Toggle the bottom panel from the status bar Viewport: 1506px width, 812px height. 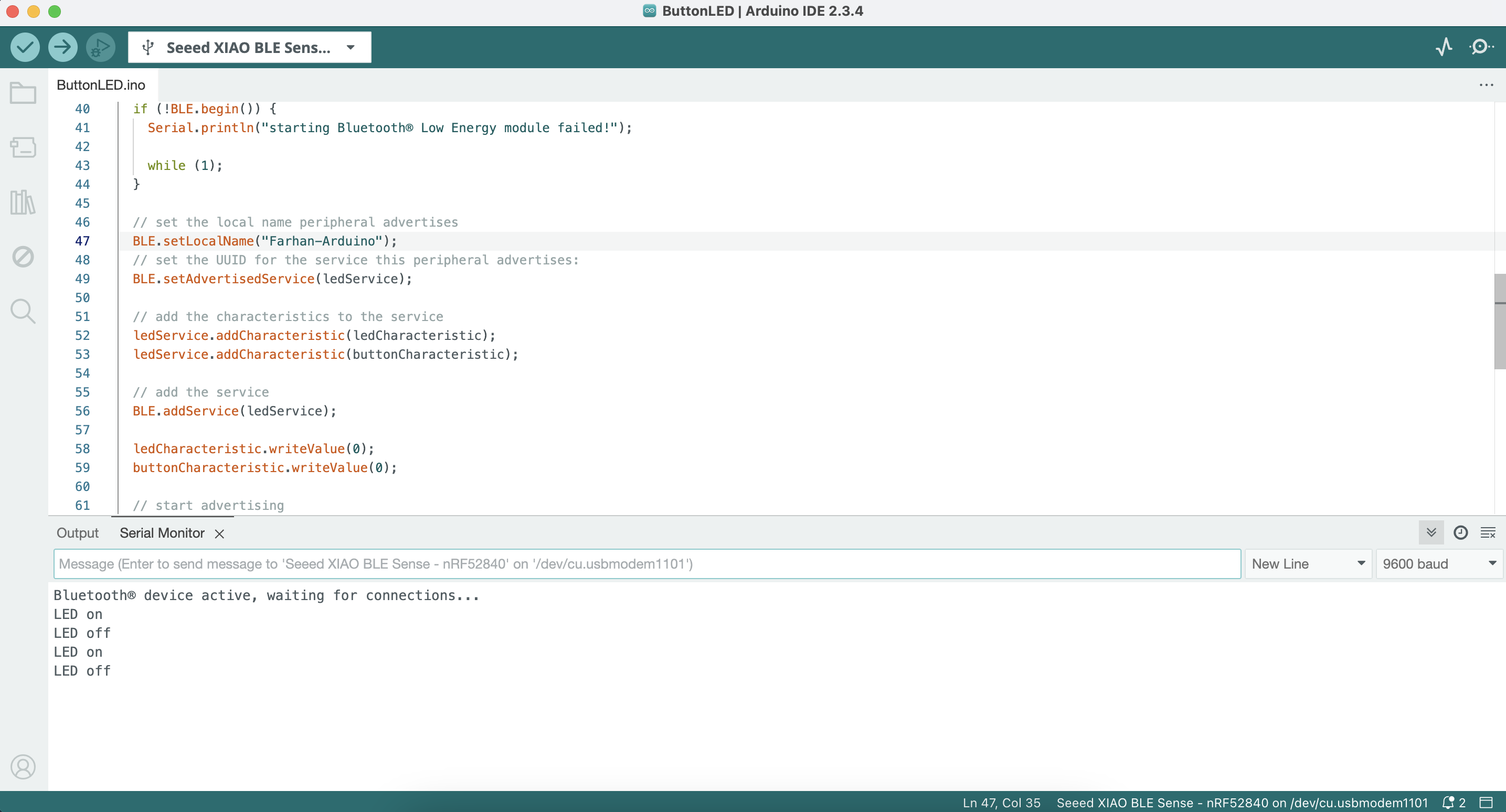pyautogui.click(x=1486, y=802)
